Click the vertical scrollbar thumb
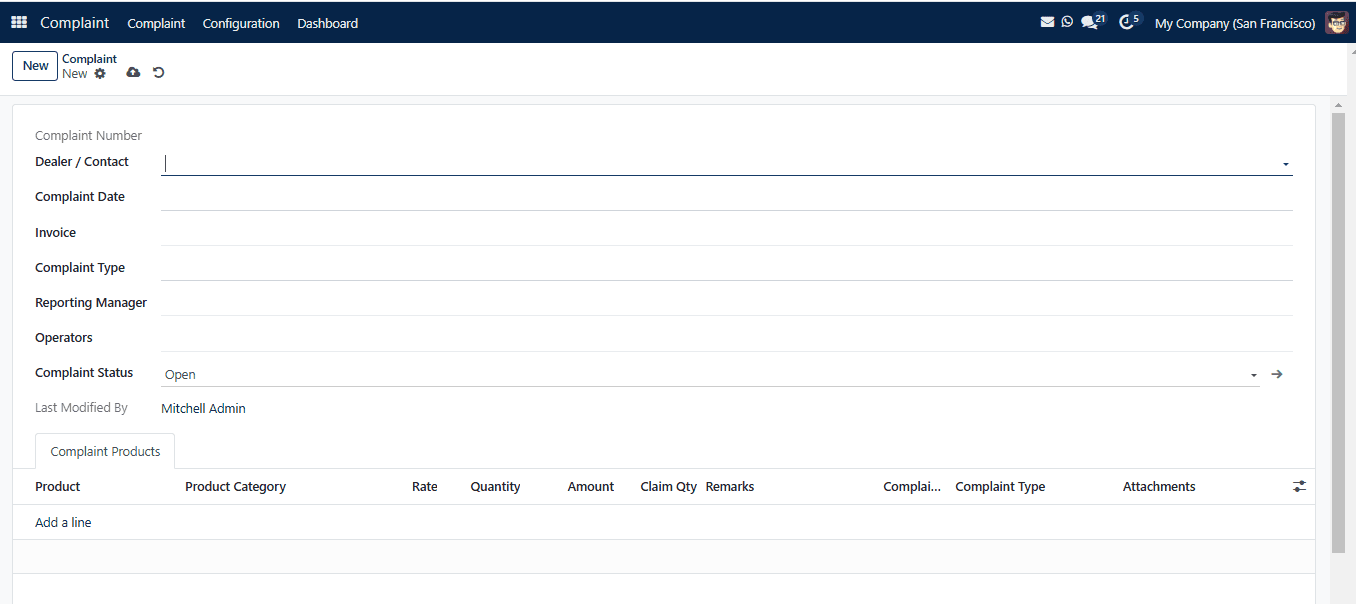This screenshot has height=604, width=1356. (x=1339, y=332)
